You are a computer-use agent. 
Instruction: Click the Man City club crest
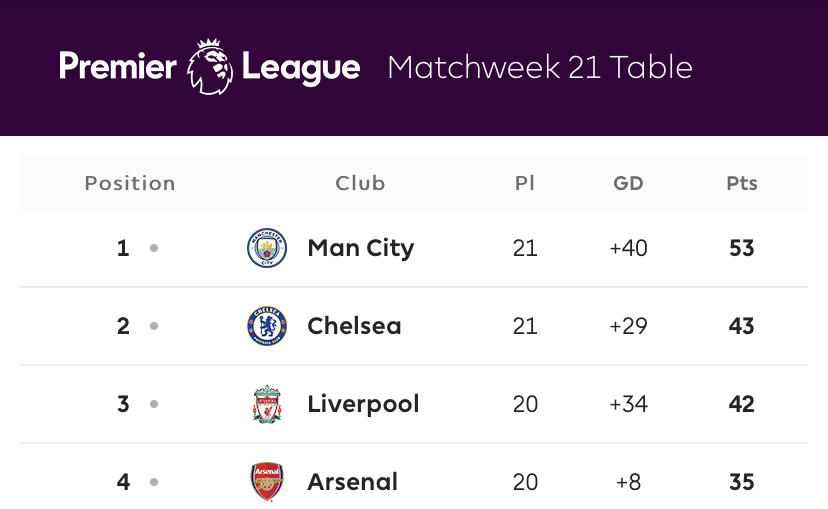coord(267,248)
